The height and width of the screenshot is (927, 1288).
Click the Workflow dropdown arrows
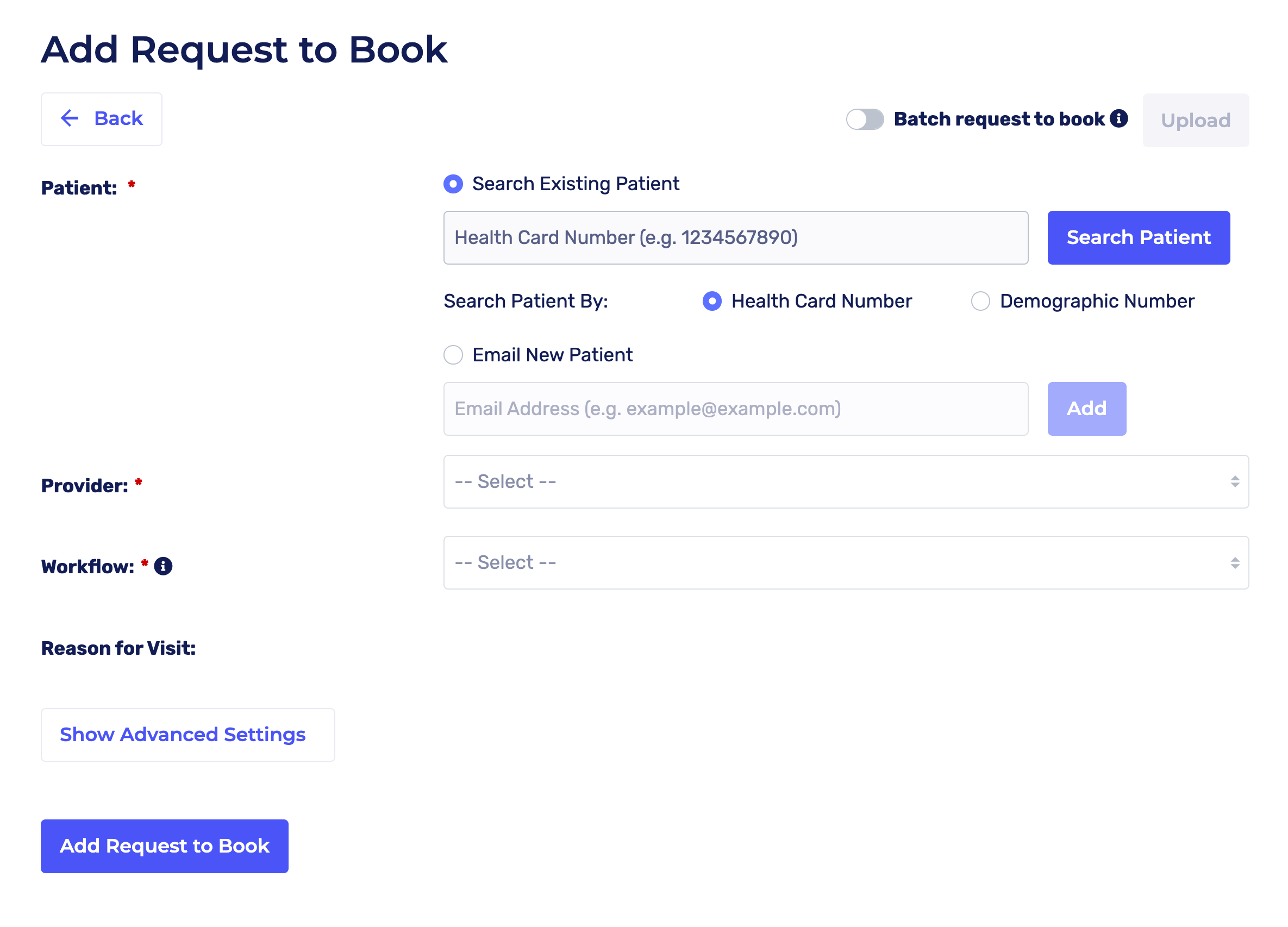tap(1235, 562)
